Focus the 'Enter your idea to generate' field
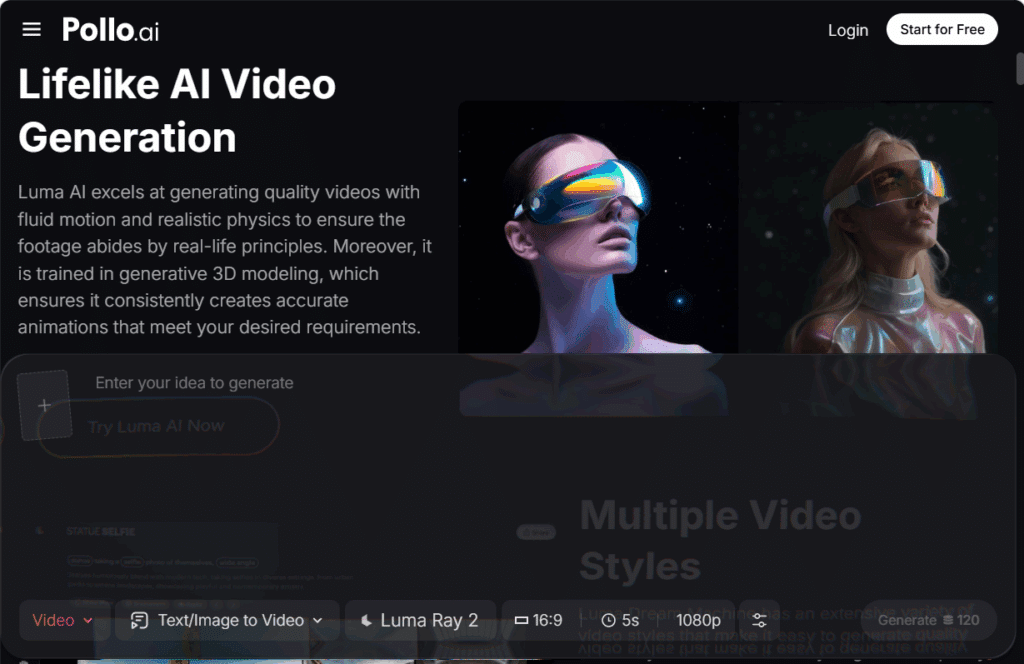This screenshot has width=1024, height=664. tap(195, 383)
